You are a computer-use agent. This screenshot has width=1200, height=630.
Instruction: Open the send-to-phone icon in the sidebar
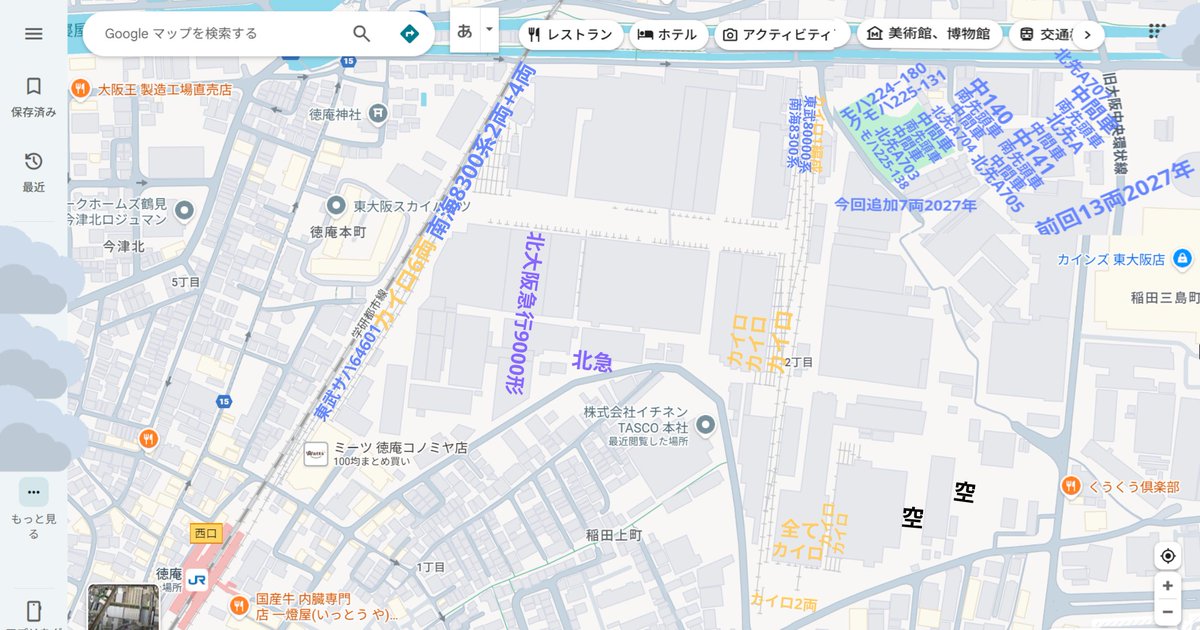tap(34, 611)
